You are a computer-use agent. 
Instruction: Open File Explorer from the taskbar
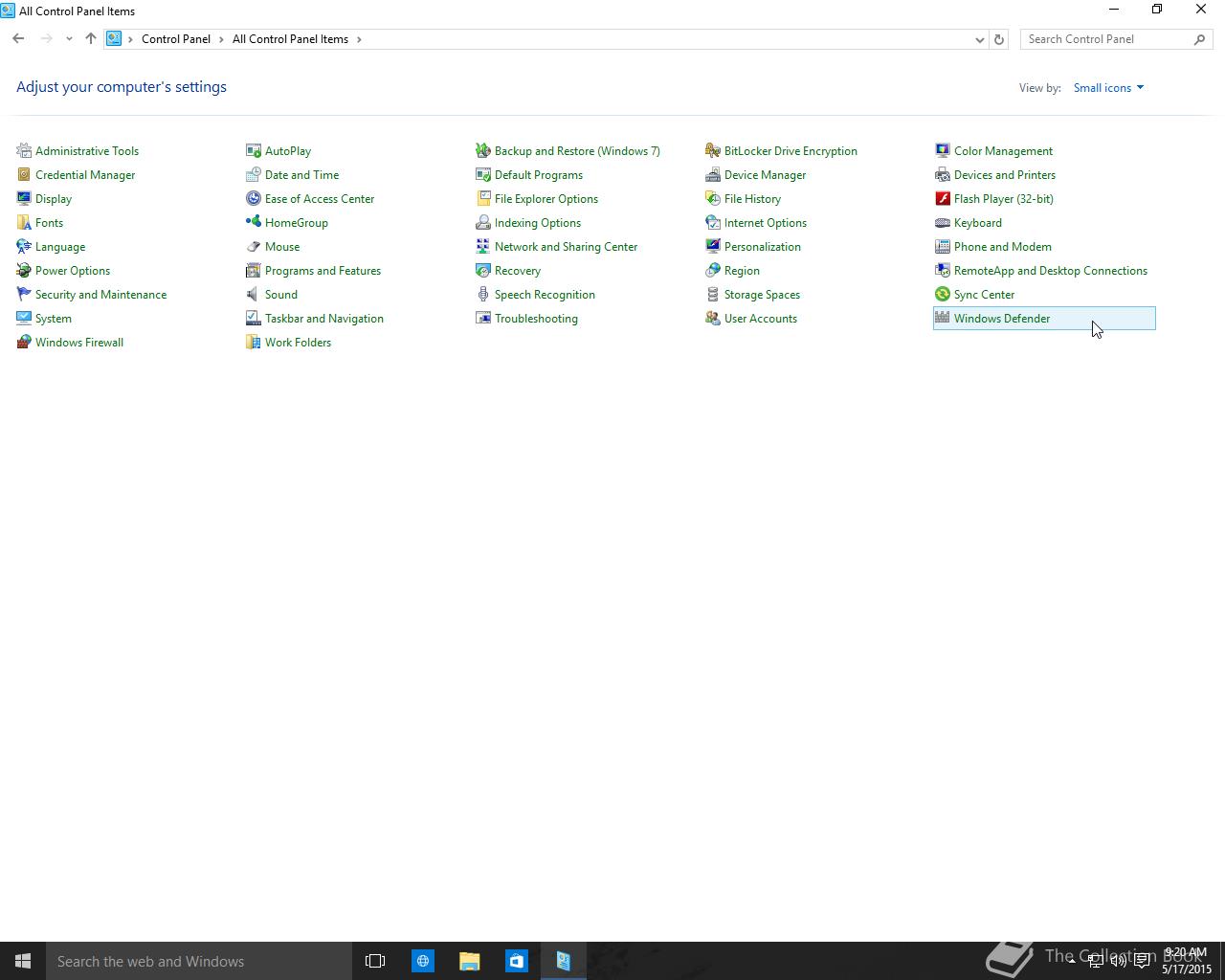click(x=469, y=961)
